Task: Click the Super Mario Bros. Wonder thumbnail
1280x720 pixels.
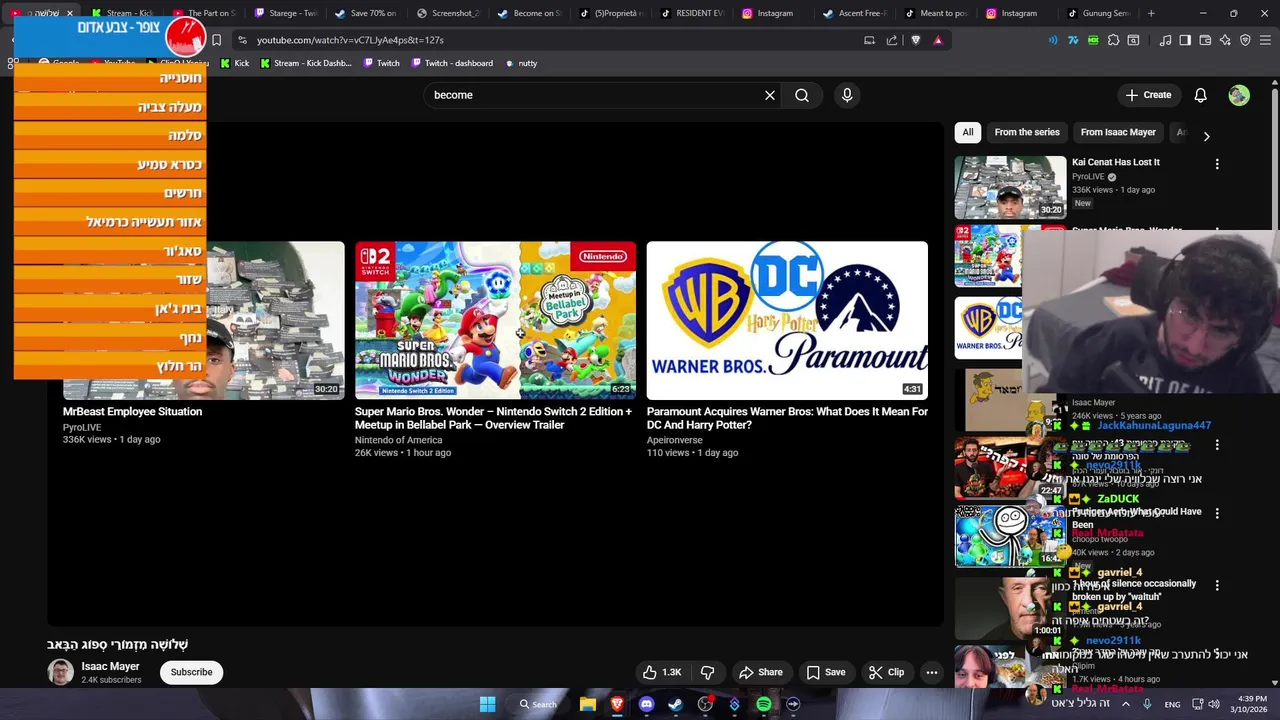Action: tap(495, 320)
